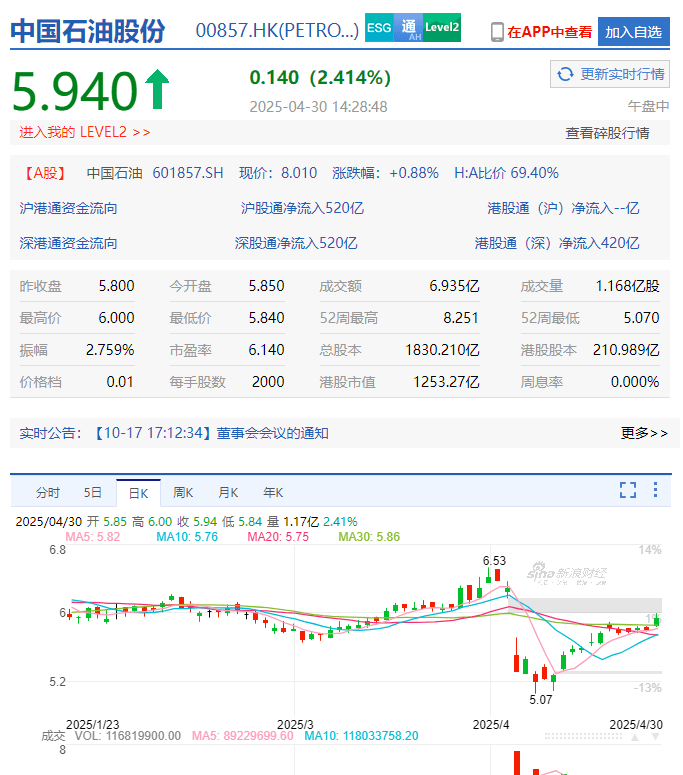Screen dimensions: 683x775
Task: Click the 沪股通净流入520亿 text
Action: [x=302, y=208]
